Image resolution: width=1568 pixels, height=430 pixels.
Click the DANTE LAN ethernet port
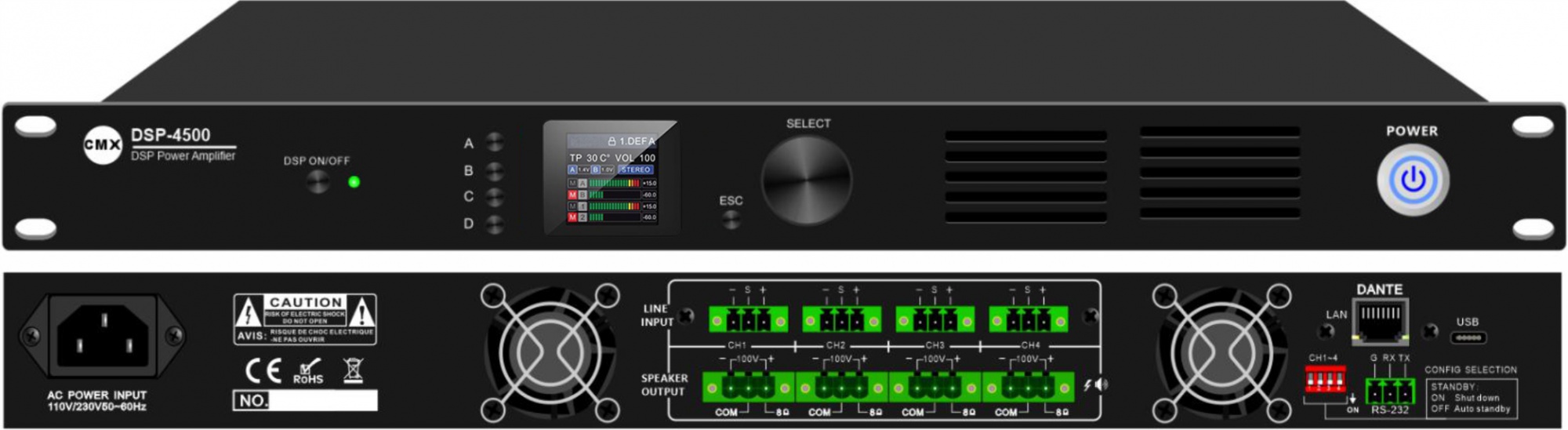pos(1379,322)
